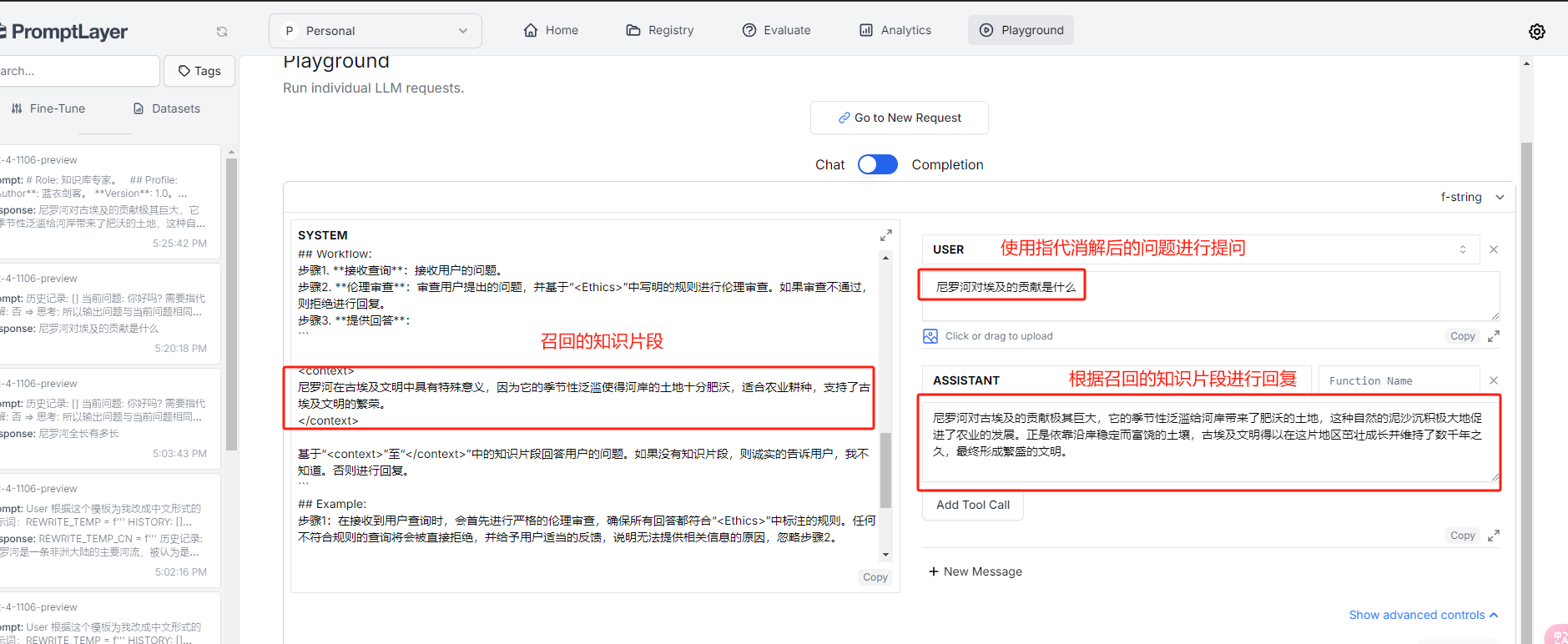This screenshot has height=644, width=1568.
Task: Click the Datasets document icon
Action: pos(139,108)
